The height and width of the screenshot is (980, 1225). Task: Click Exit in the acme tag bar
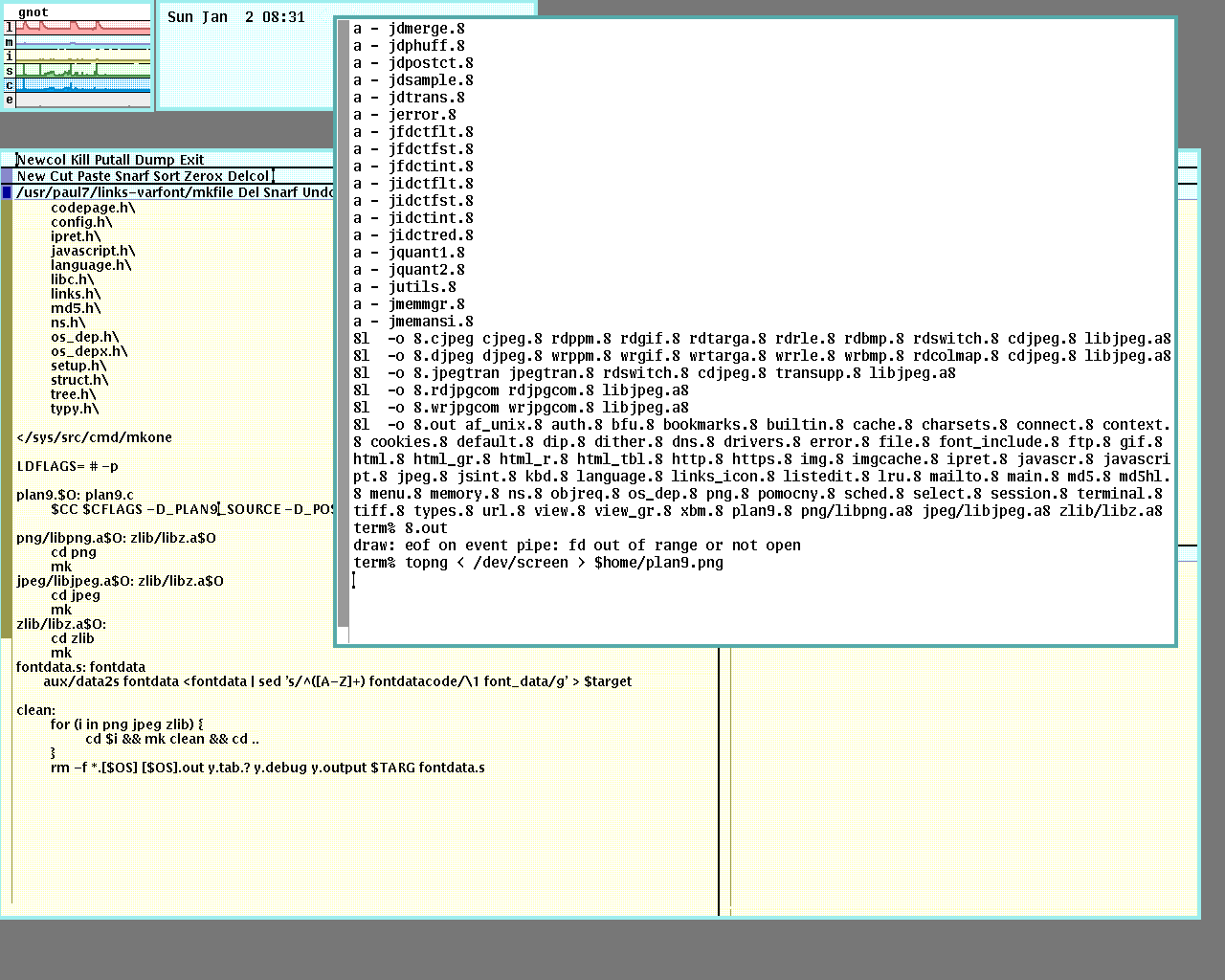pyautogui.click(x=192, y=160)
